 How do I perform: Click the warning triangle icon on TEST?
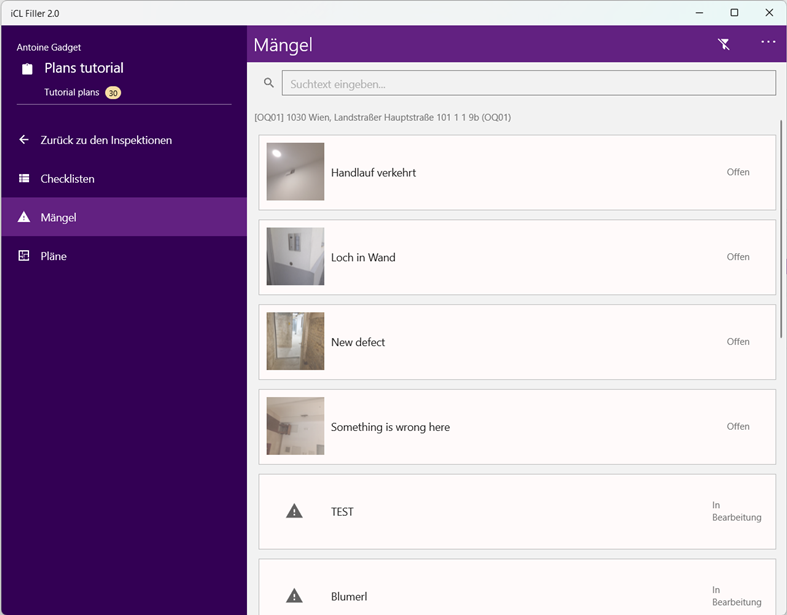294,511
